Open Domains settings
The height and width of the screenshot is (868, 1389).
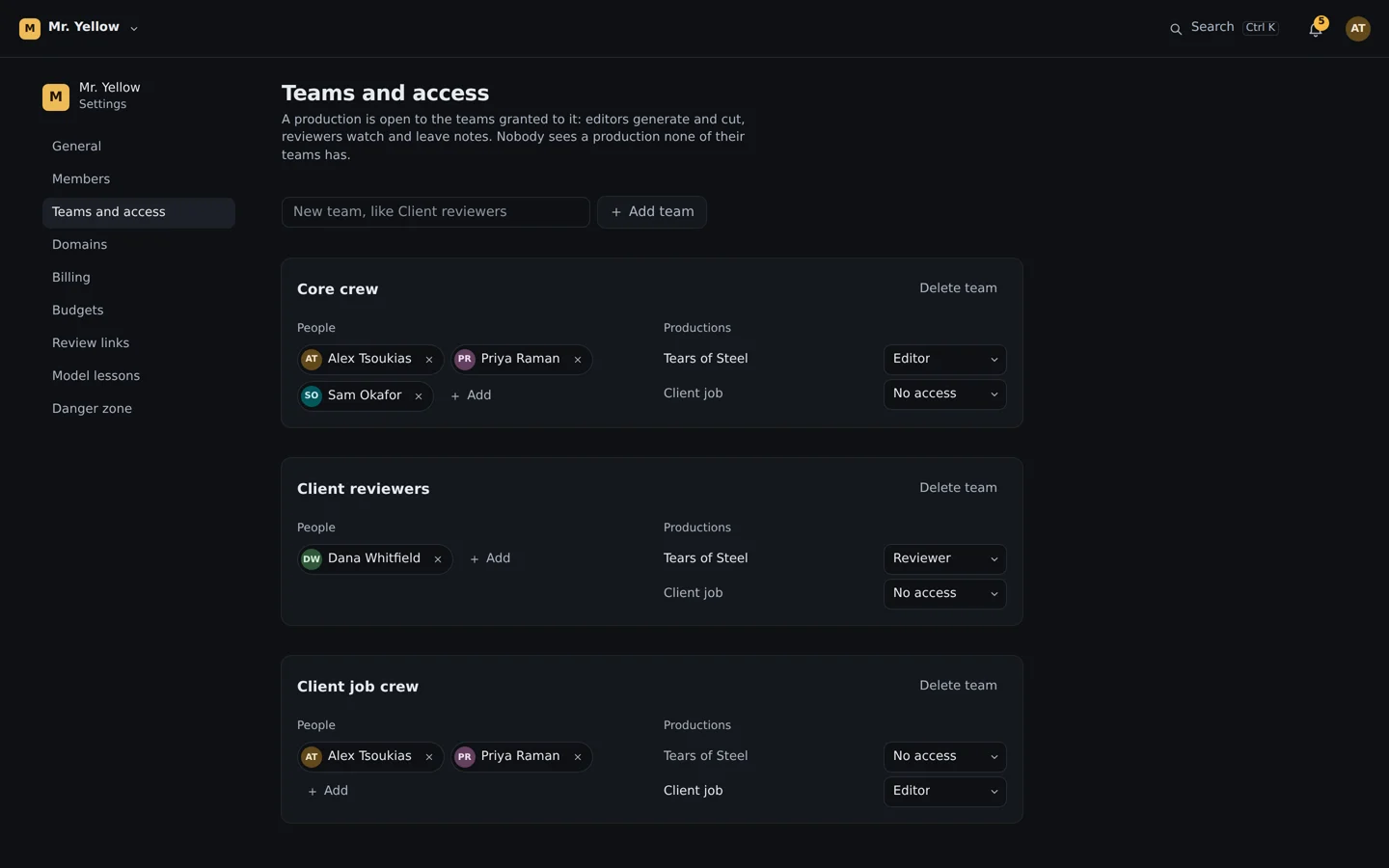pos(139,245)
